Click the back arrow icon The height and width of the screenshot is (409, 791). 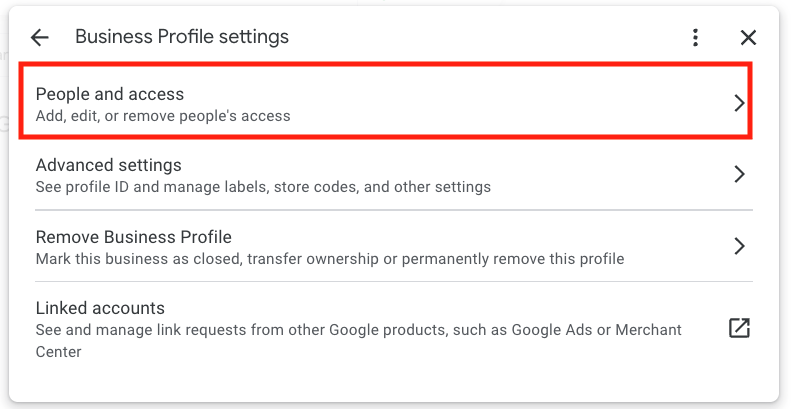click(40, 38)
